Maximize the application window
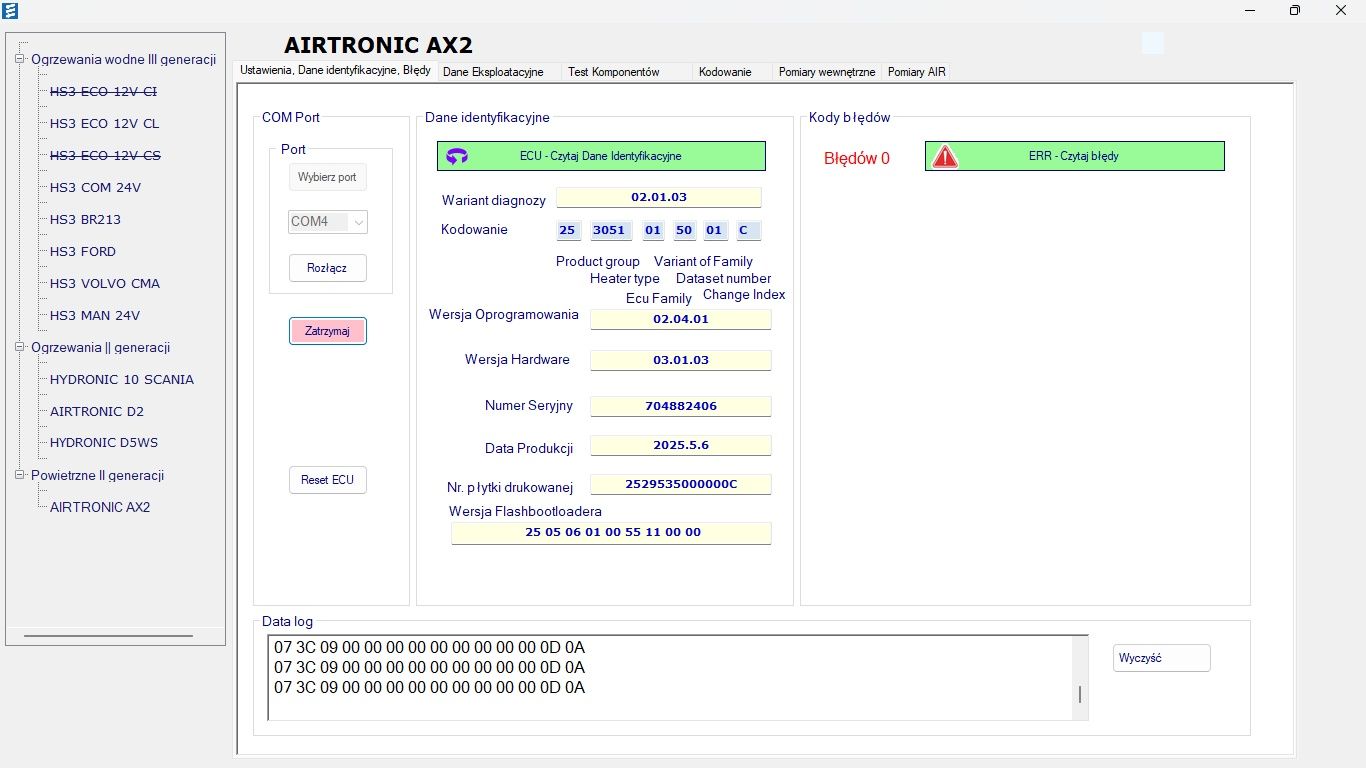 click(1295, 10)
